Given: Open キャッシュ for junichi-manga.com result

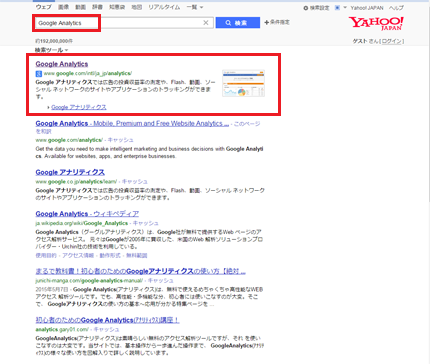Looking at the screenshot, I should click(x=161, y=281).
